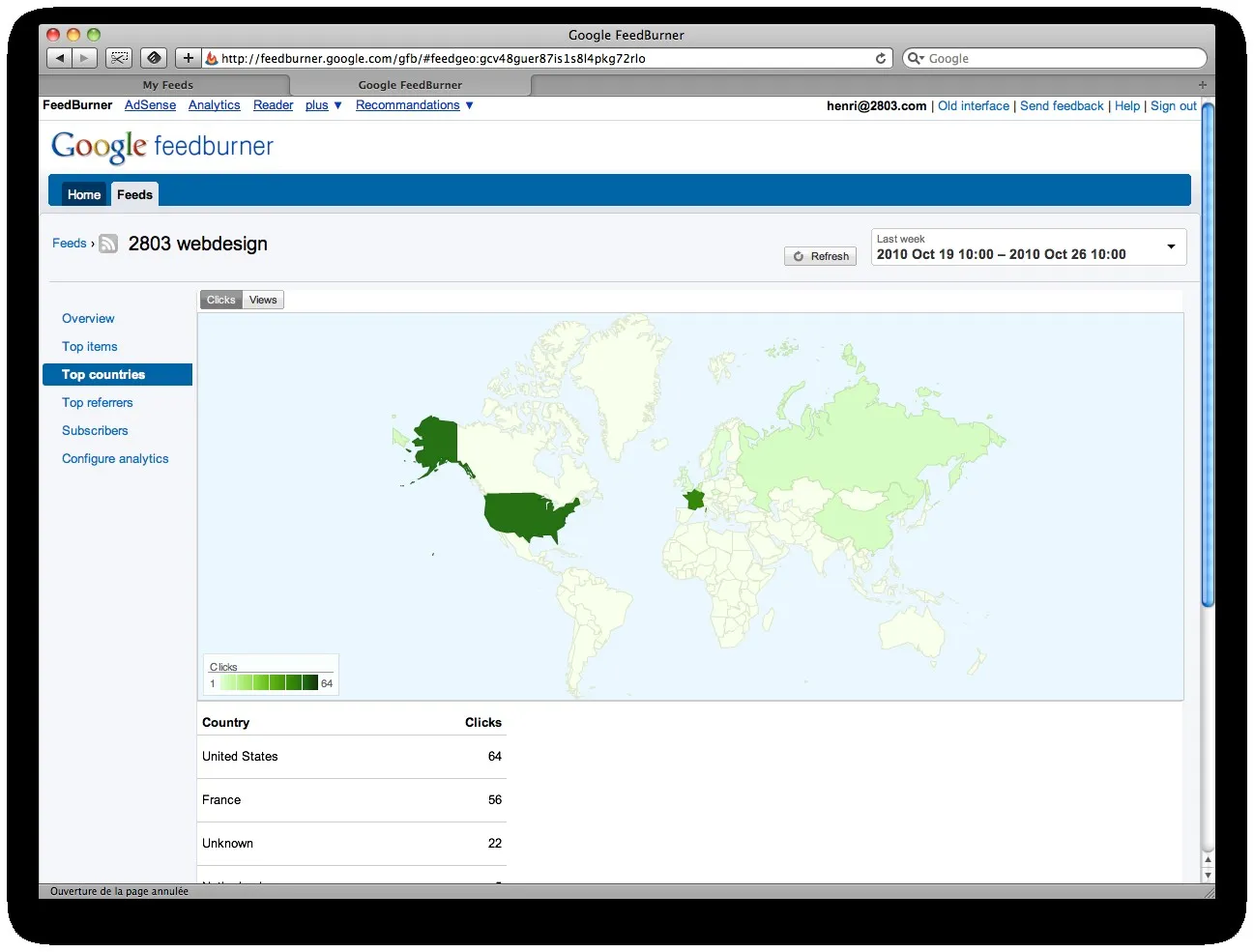Click the Refresh button
Viewport: 1254px width, 952px height.
pos(821,256)
